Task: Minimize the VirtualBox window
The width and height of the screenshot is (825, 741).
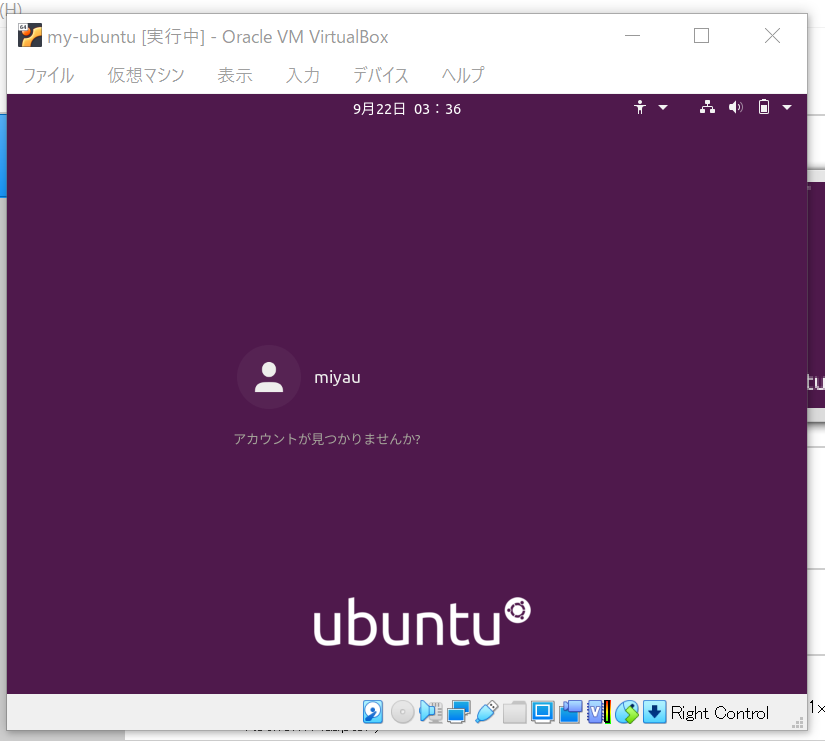Action: 632,36
